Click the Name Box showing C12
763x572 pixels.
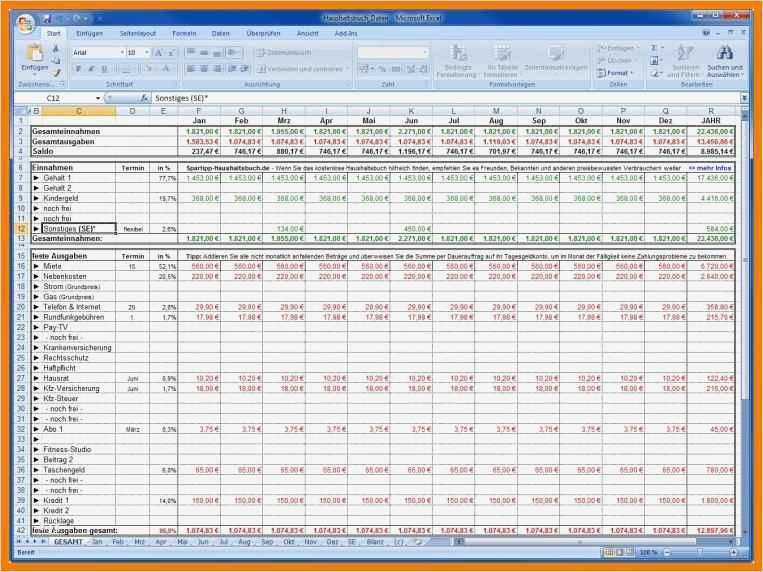54,98
